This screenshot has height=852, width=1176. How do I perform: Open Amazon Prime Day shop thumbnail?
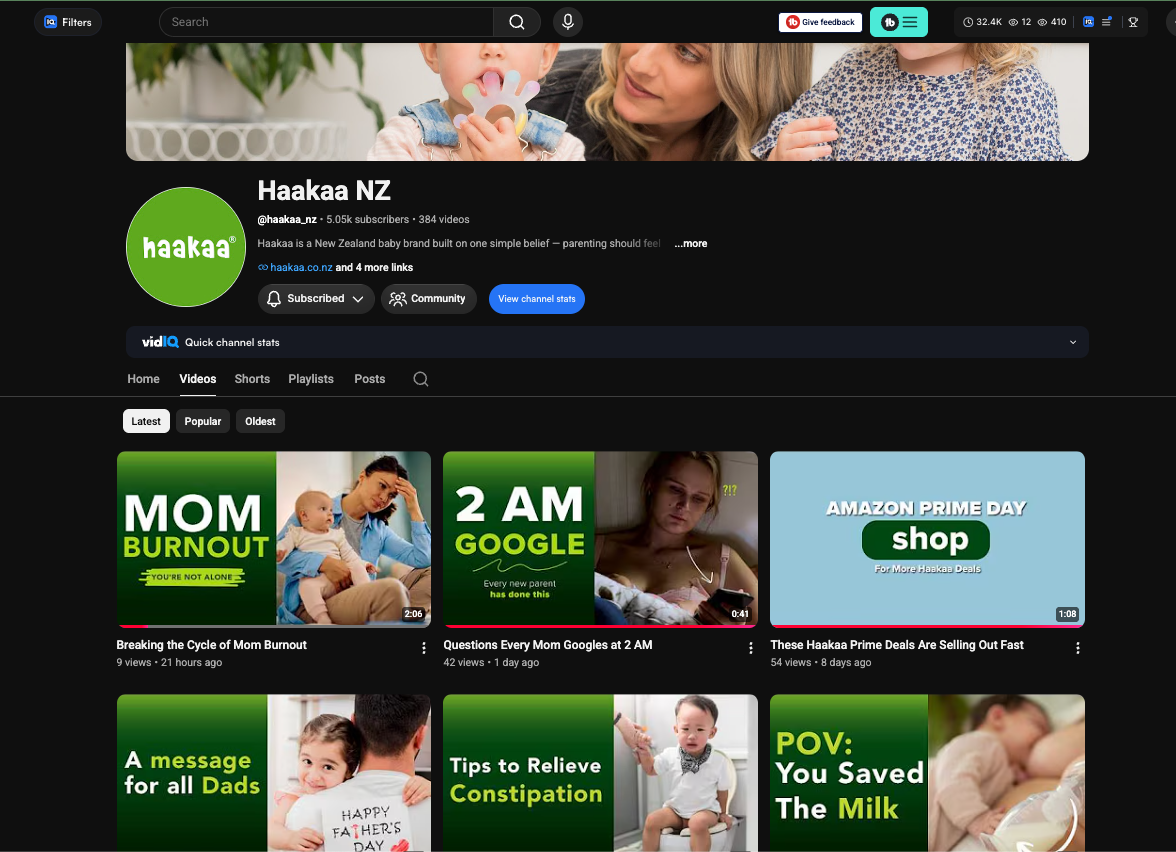pos(927,538)
